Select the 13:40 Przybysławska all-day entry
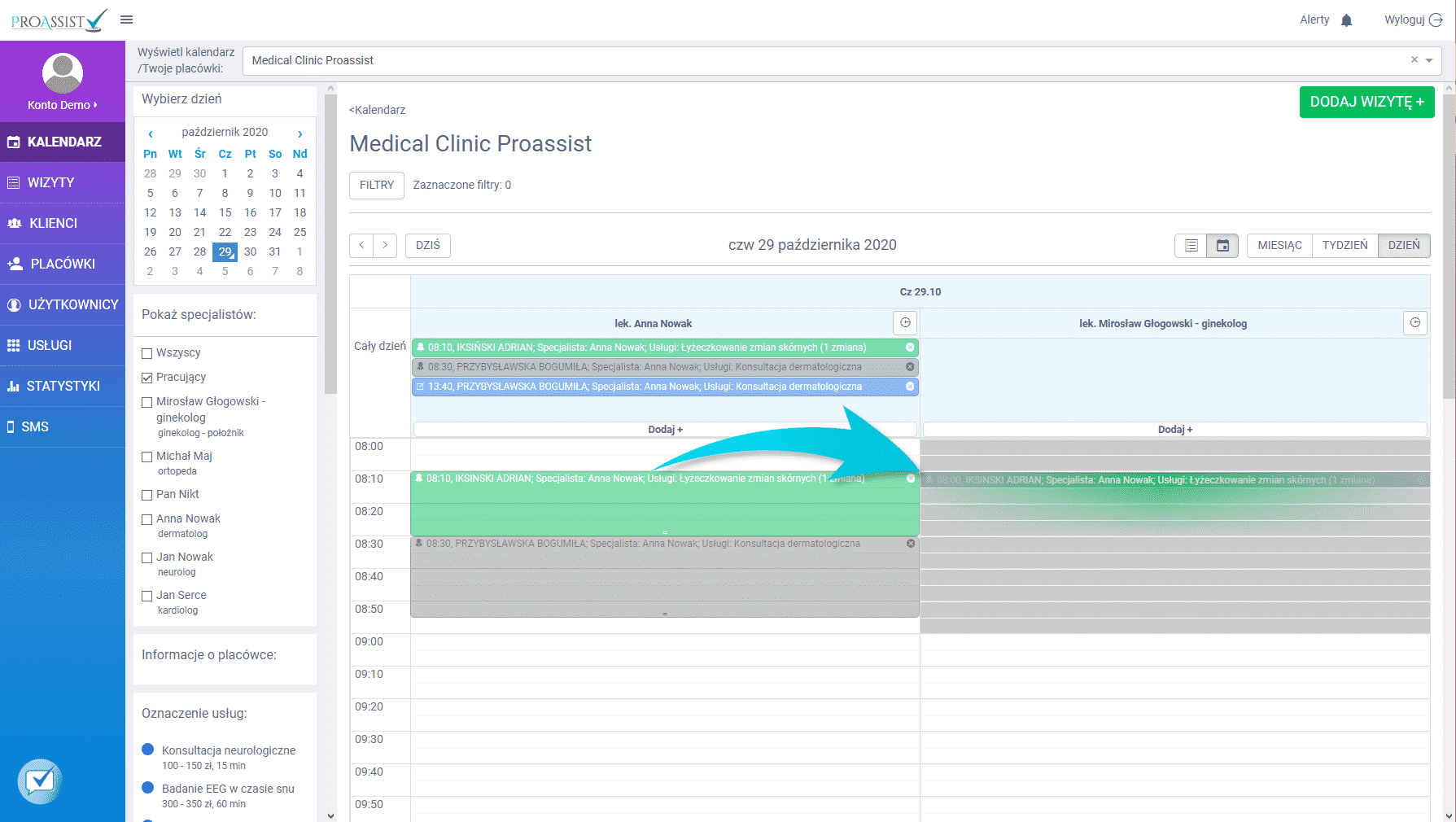1456x822 pixels. [665, 387]
